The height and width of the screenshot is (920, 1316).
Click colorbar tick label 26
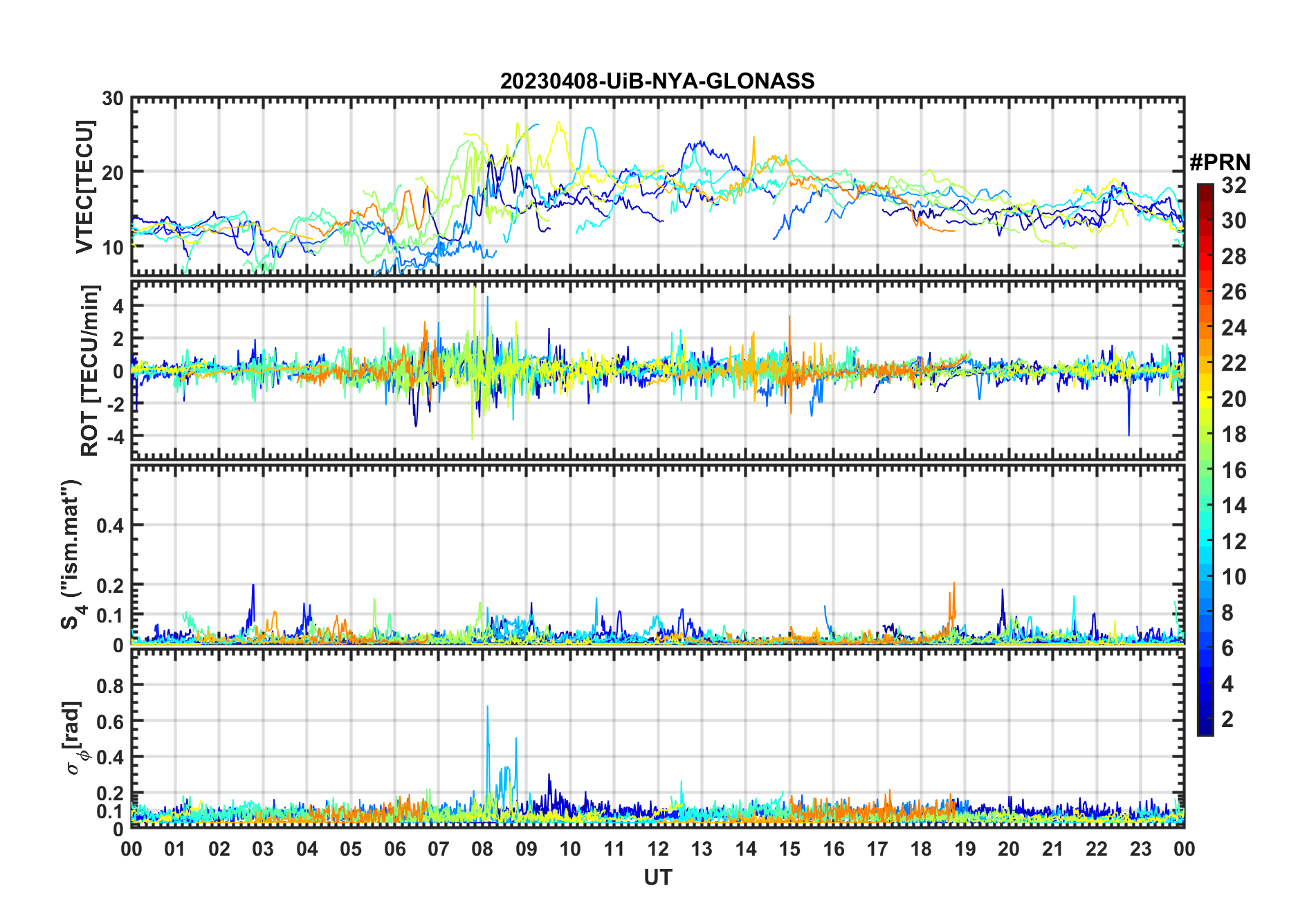(x=1234, y=292)
